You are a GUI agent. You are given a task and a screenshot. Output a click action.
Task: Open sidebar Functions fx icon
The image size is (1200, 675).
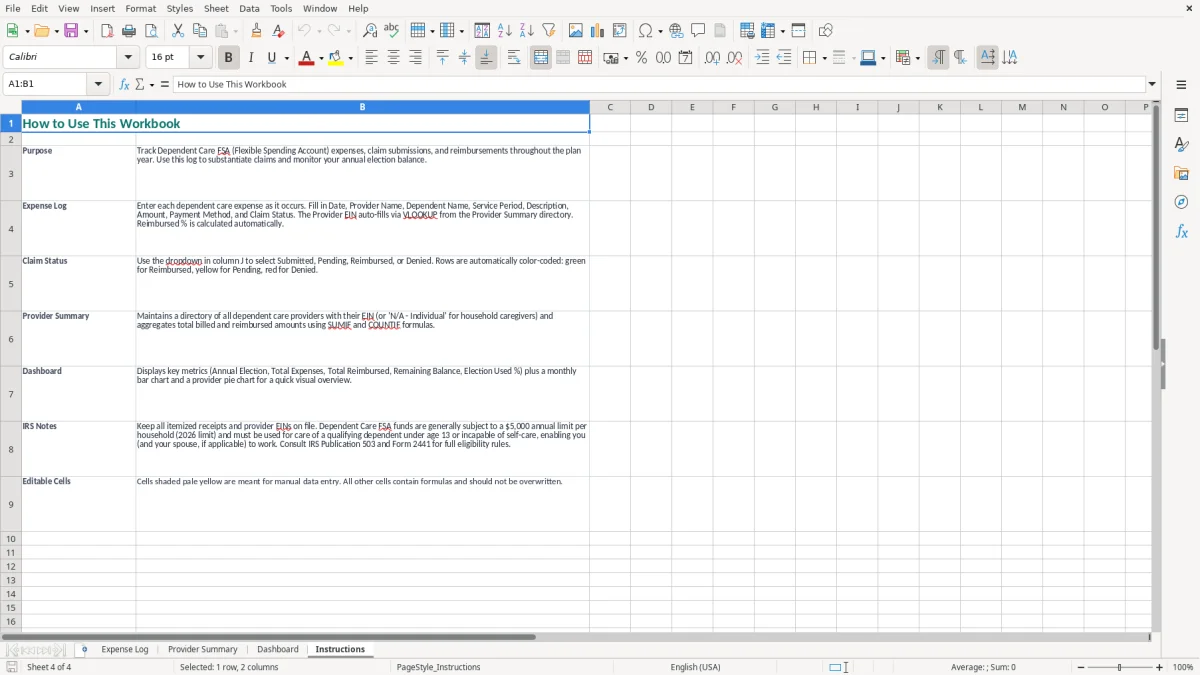1181,231
